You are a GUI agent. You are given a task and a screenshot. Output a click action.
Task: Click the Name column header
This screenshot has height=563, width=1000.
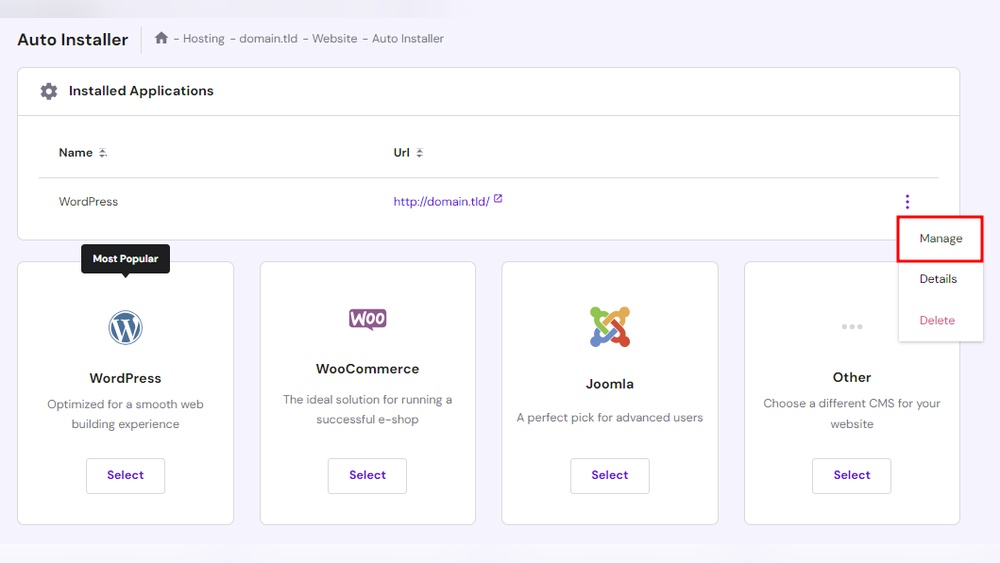pos(76,153)
